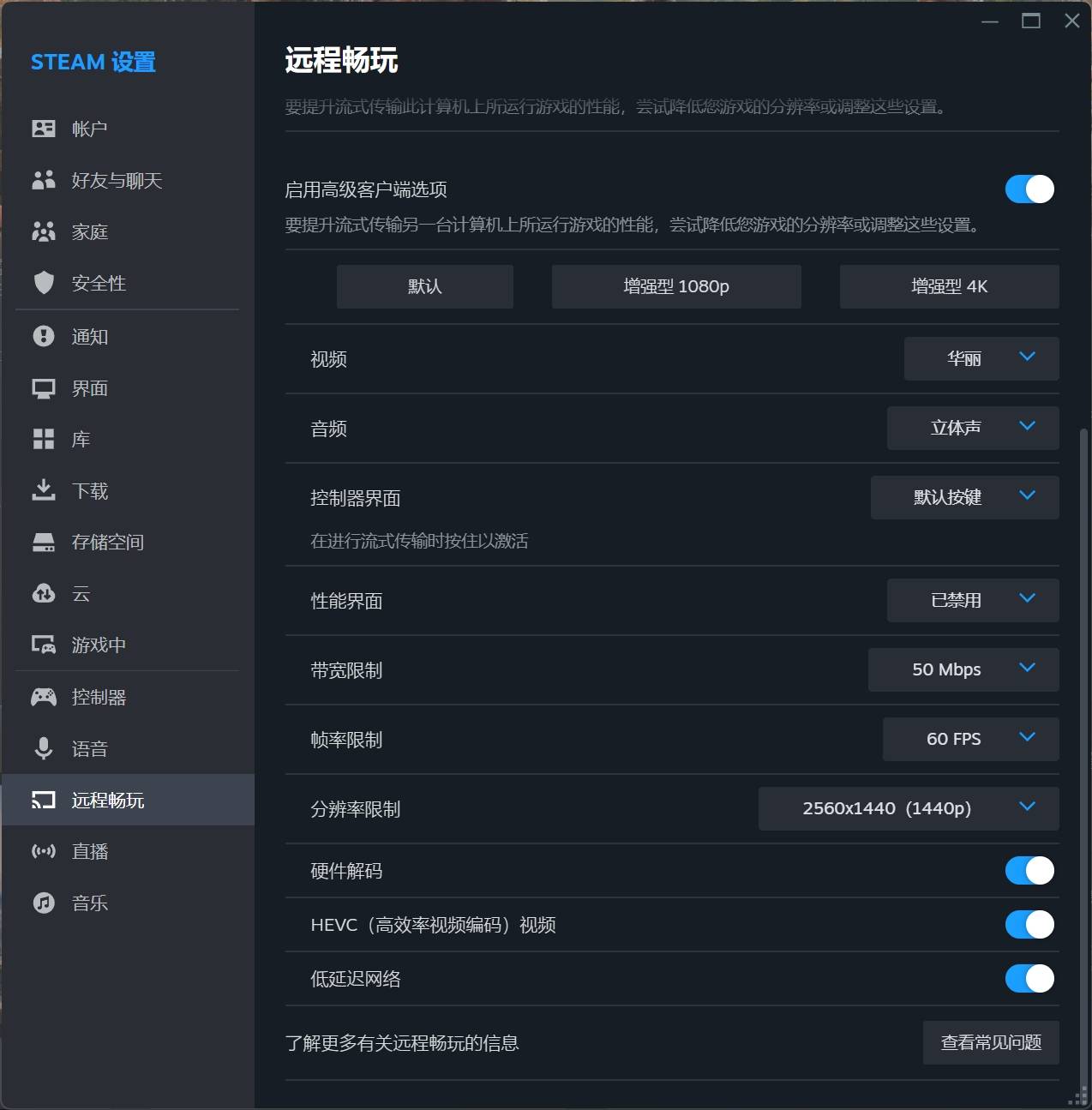Minimize the Steam settings window
This screenshot has width=1092, height=1110.
(x=990, y=21)
